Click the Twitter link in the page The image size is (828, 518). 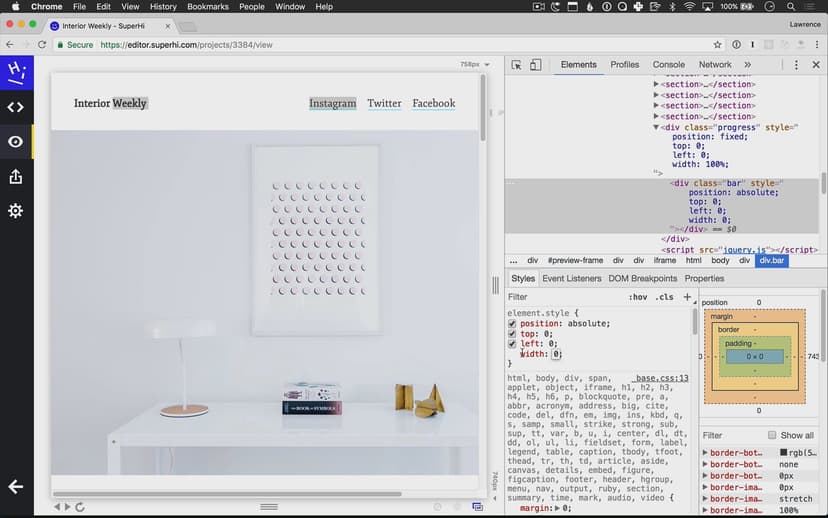(384, 103)
